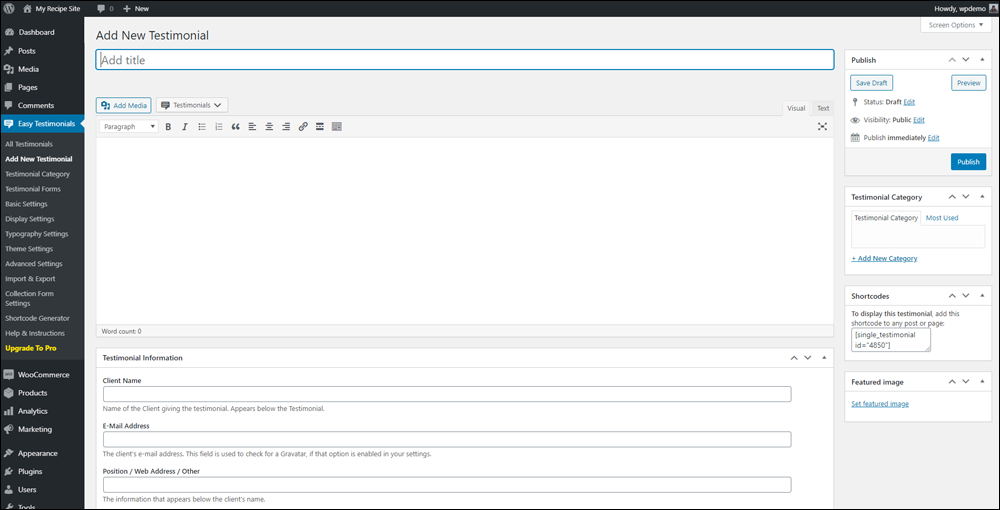Open Basic Settings submenu
Image resolution: width=1000 pixels, height=510 pixels.
26,204
